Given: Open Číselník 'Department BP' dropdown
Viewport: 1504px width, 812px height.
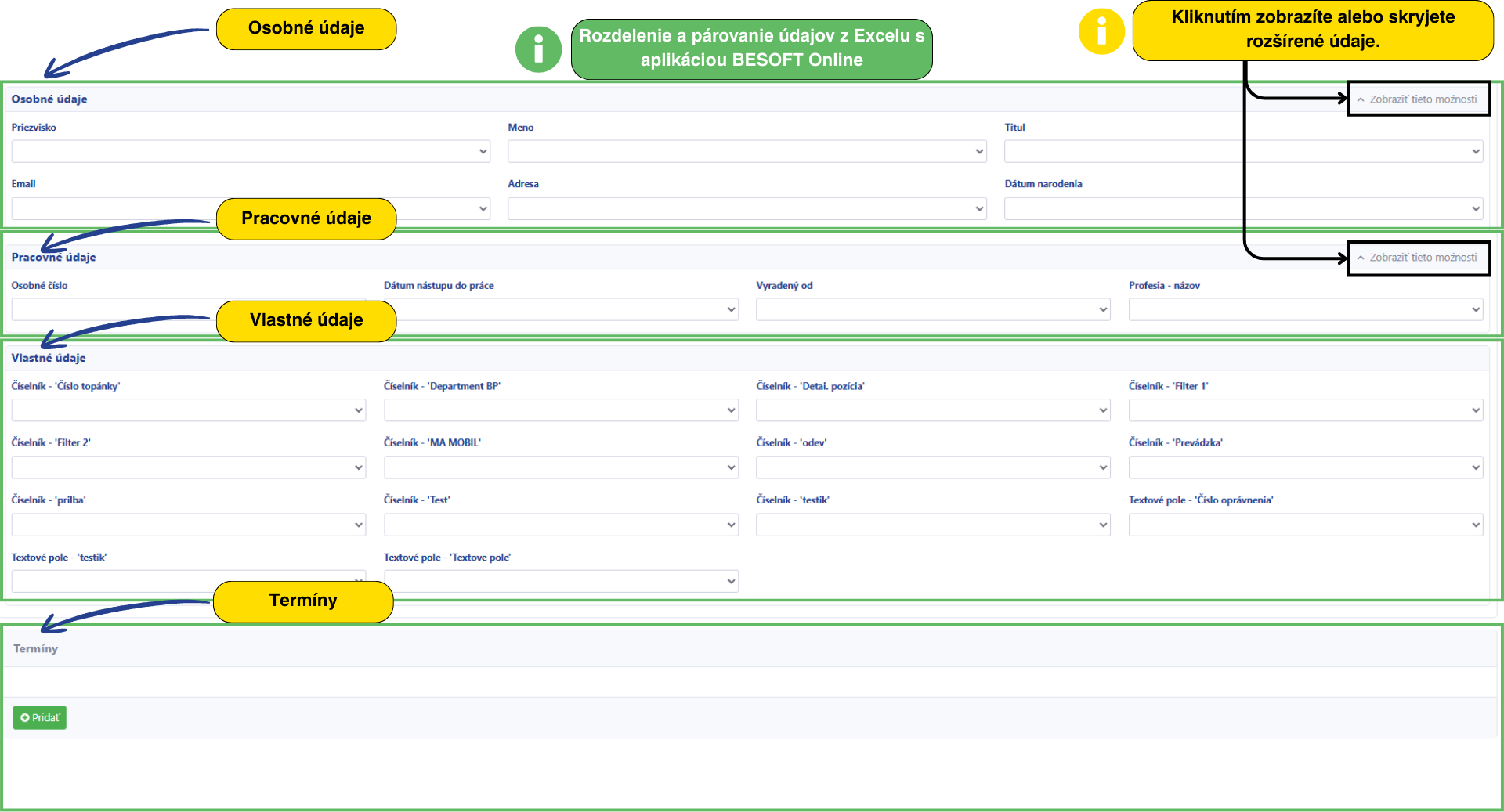Looking at the screenshot, I should tap(560, 410).
